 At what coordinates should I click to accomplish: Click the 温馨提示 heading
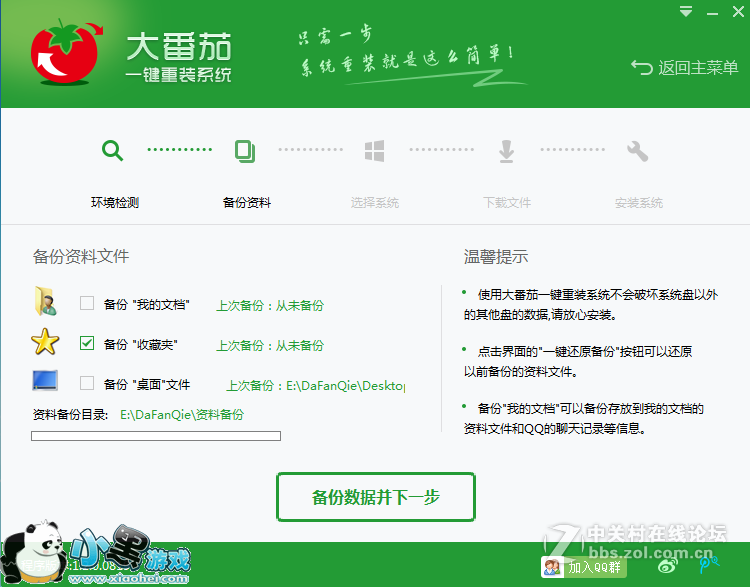point(496,257)
